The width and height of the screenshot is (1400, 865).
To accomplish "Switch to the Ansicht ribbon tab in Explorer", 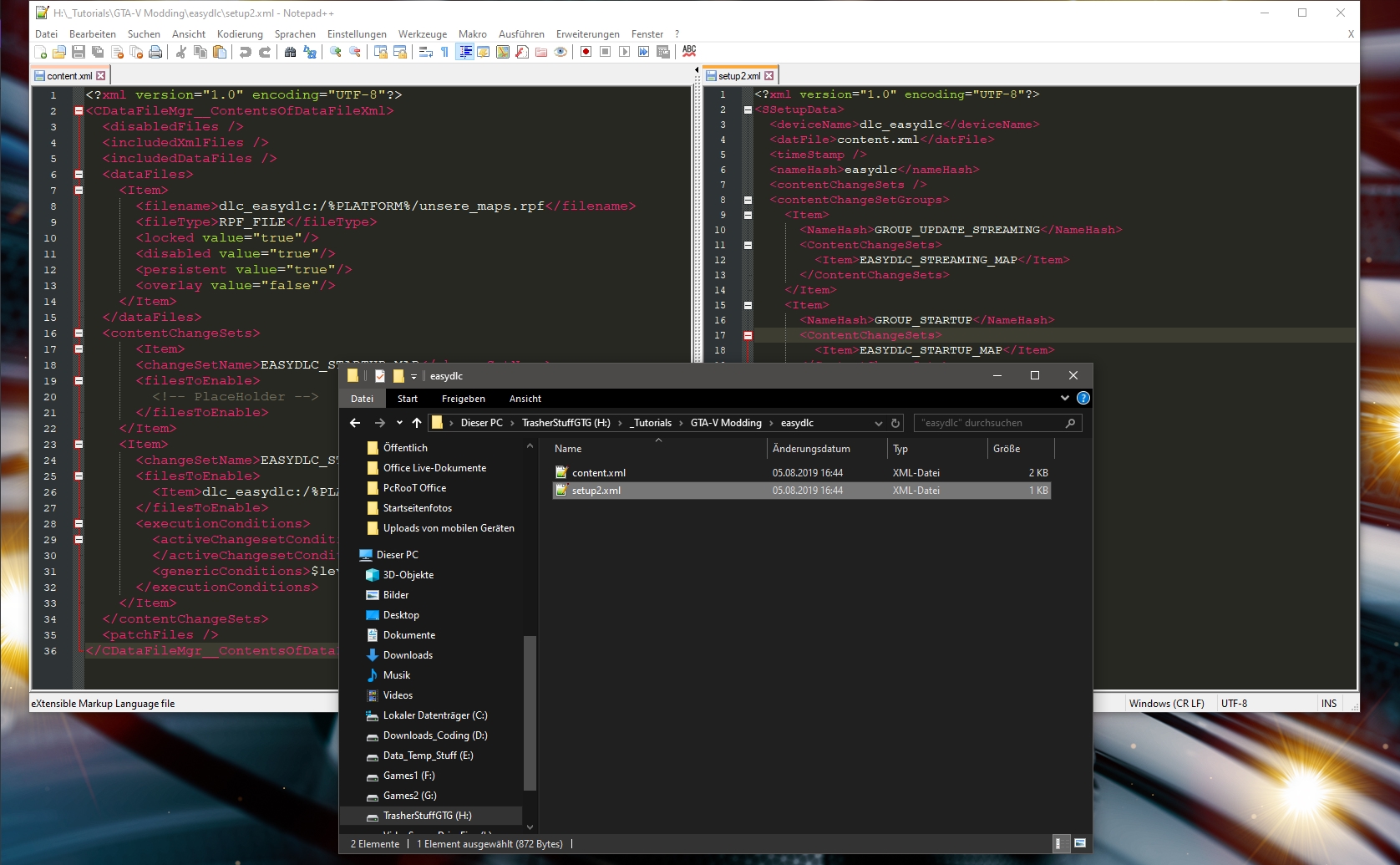I will pyautogui.click(x=525, y=399).
